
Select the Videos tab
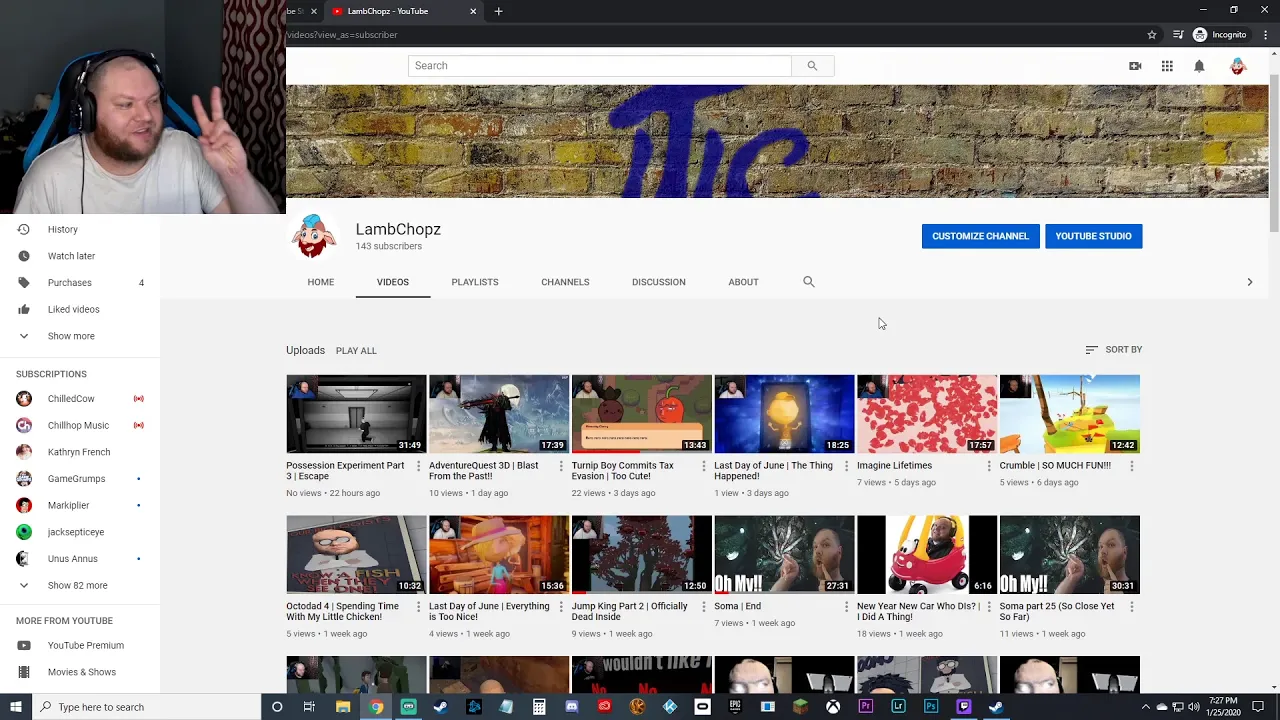393,282
